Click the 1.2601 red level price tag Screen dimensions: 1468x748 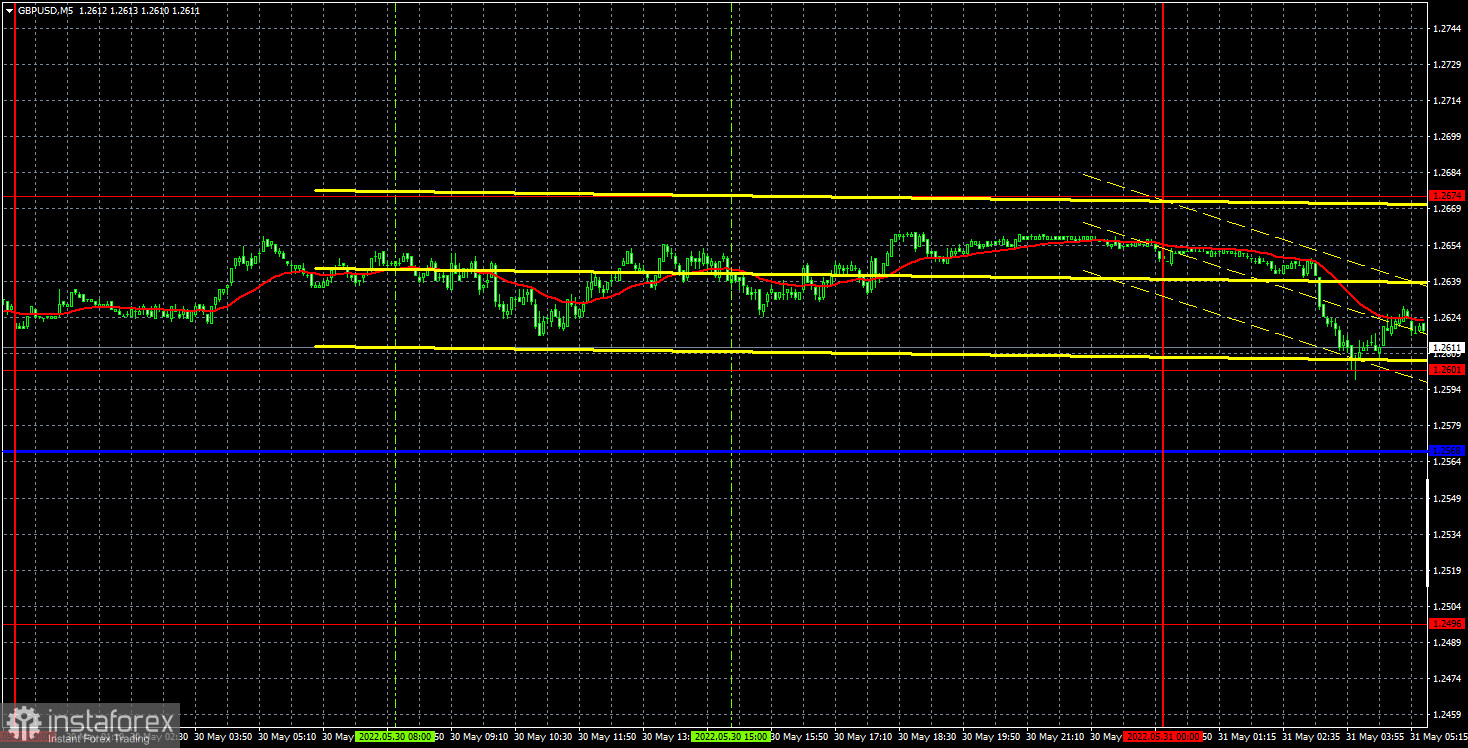[x=1447, y=370]
